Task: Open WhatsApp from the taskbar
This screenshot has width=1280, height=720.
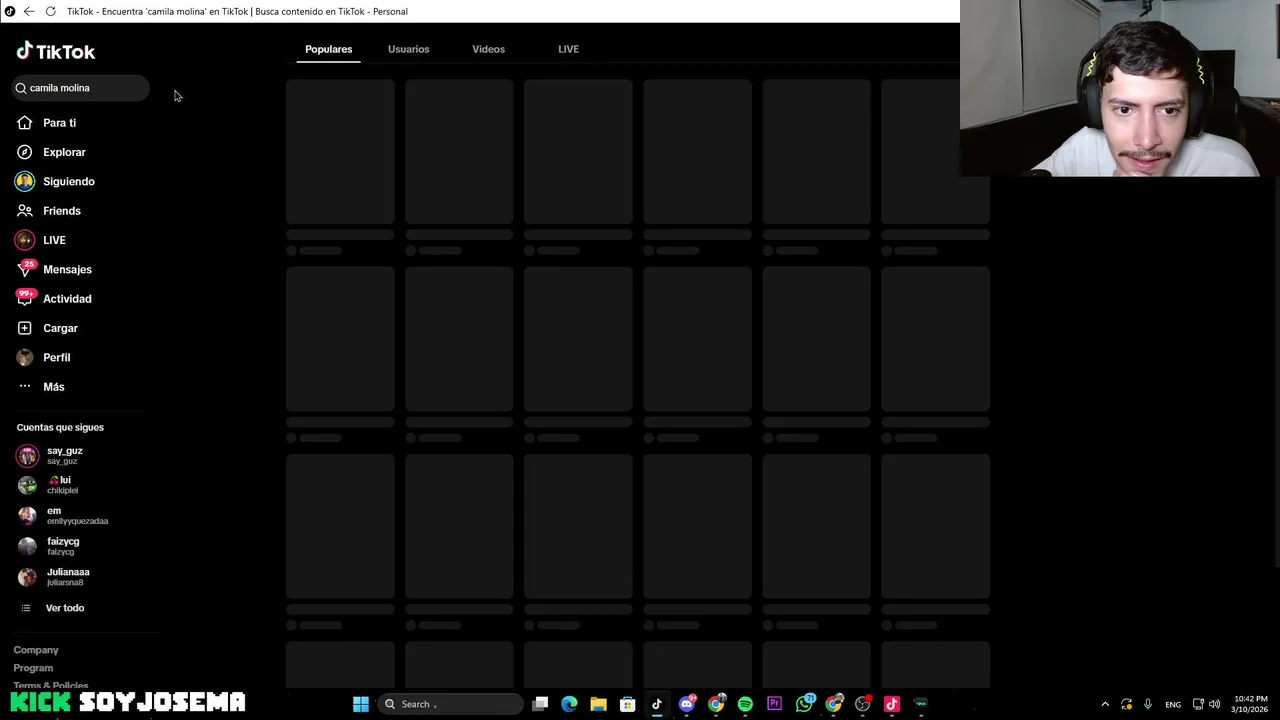Action: [x=804, y=704]
